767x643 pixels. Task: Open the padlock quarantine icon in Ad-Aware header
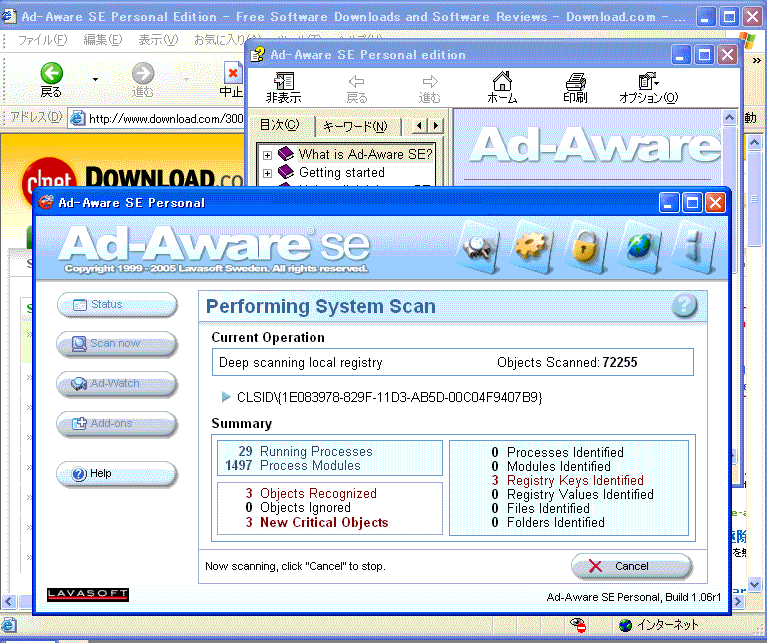[x=585, y=247]
